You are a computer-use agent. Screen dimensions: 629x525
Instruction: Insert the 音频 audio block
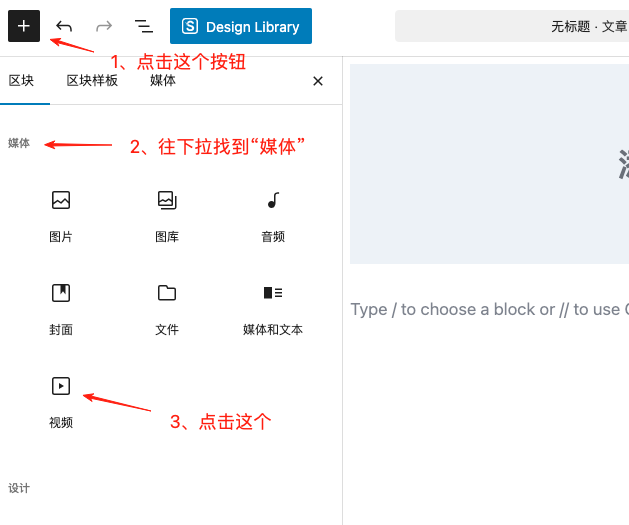point(273,215)
